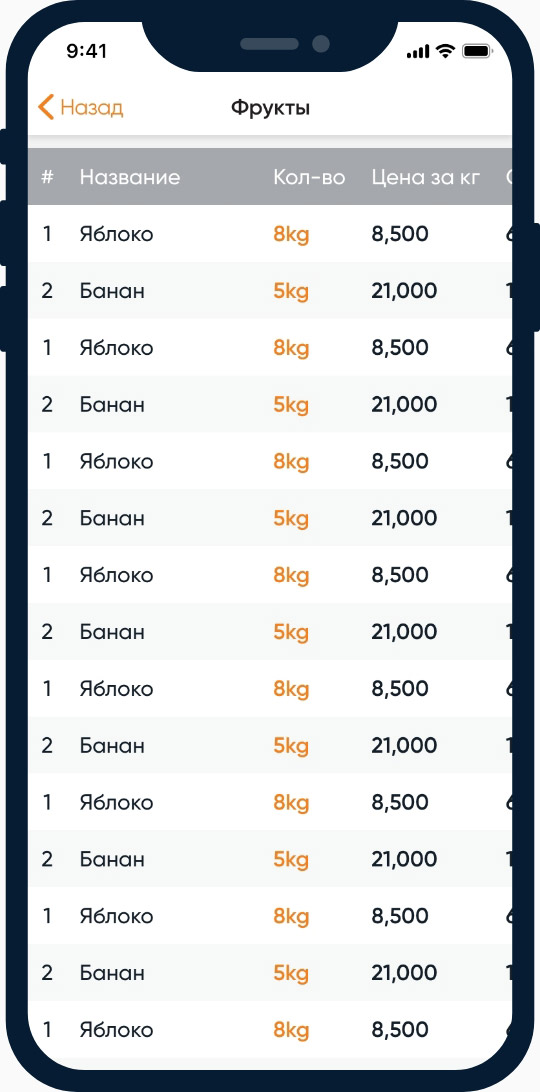The image size is (540, 1092).
Task: Click the 21,000 price in second row
Action: click(404, 290)
